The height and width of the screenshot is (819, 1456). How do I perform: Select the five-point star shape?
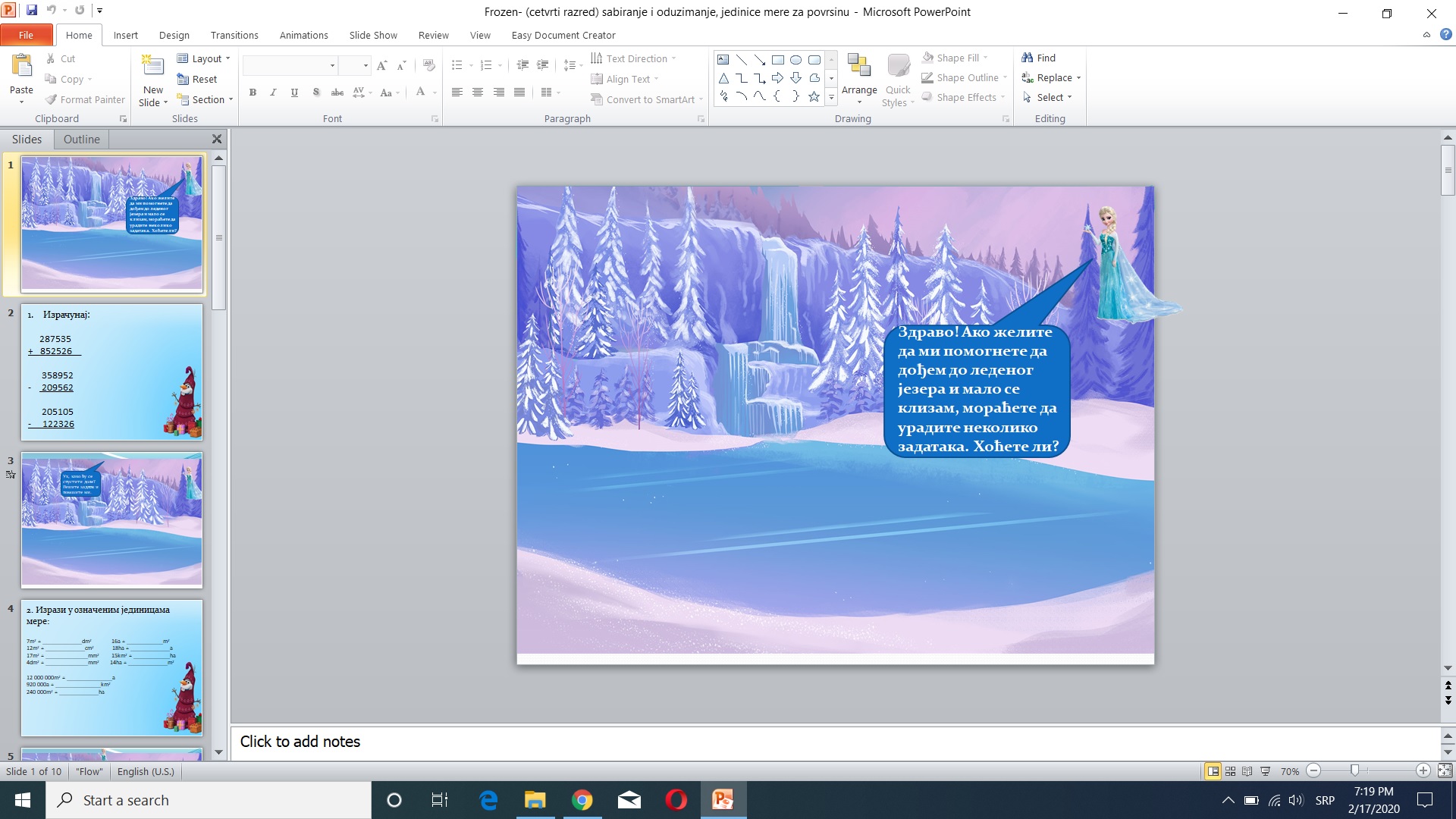click(x=814, y=96)
